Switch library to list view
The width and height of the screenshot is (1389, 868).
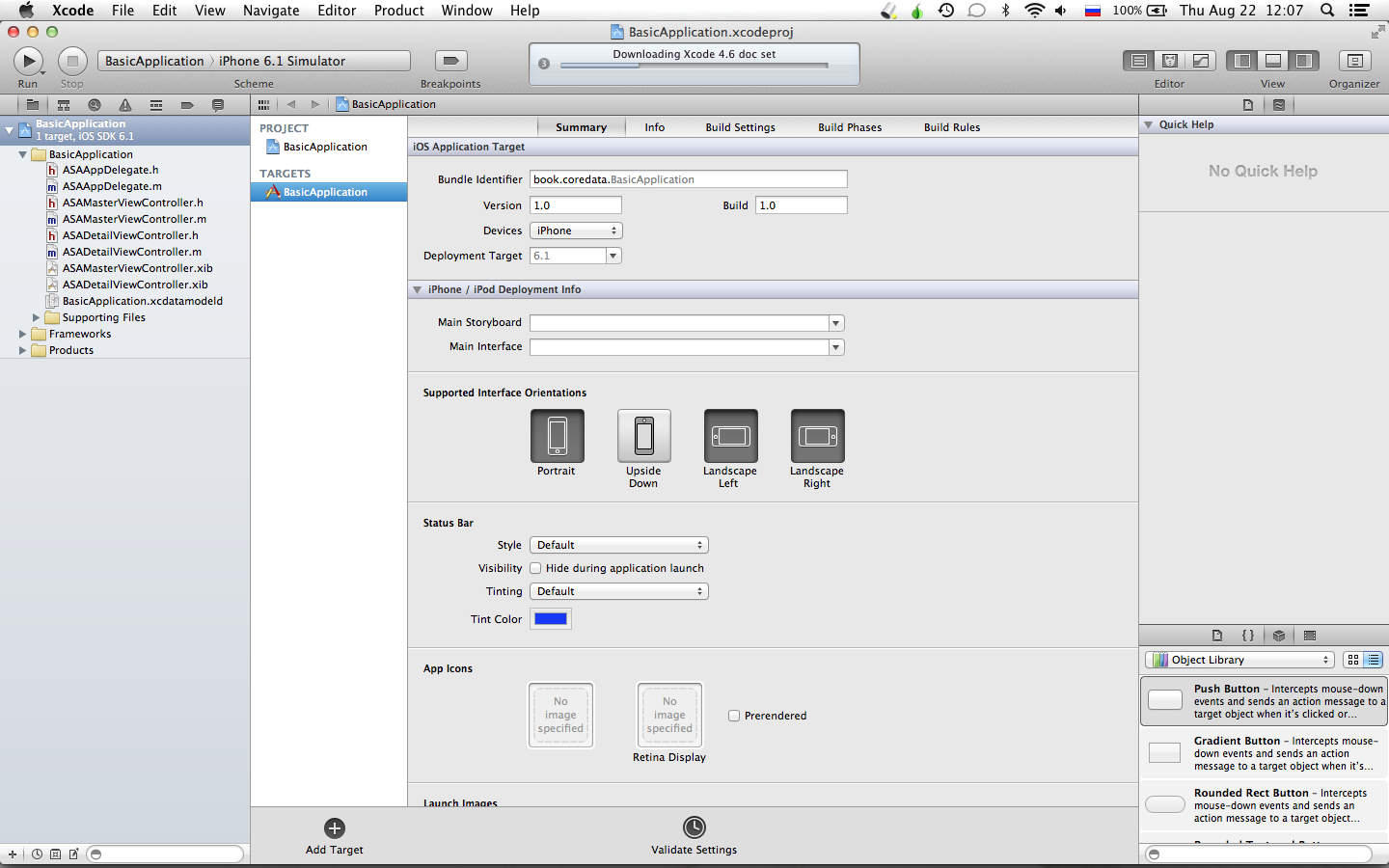coord(1374,660)
